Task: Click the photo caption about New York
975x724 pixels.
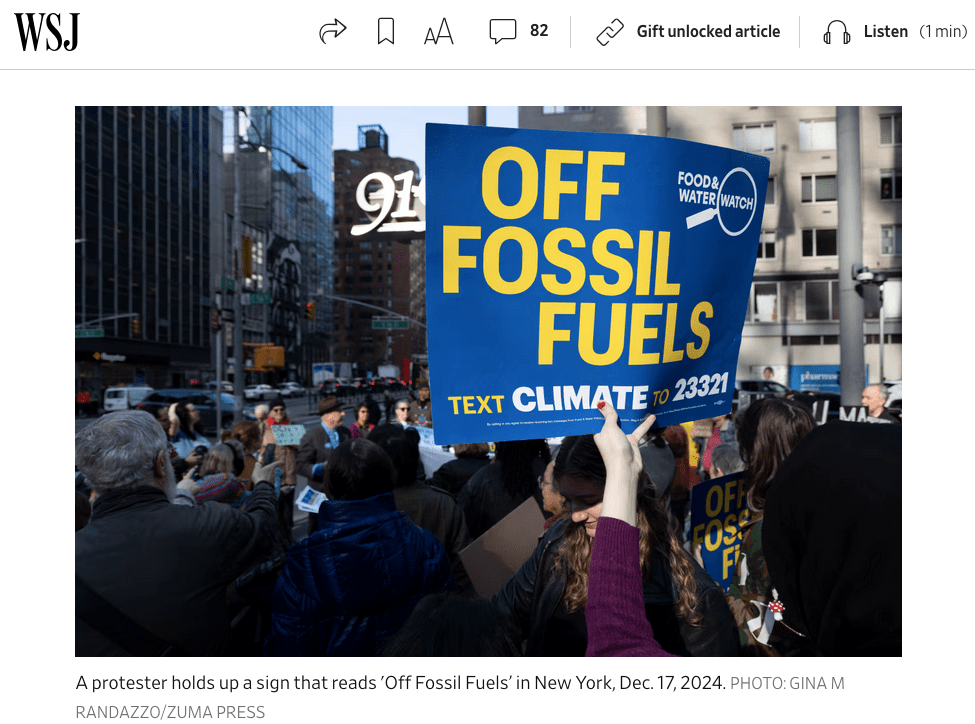Action: pos(401,683)
